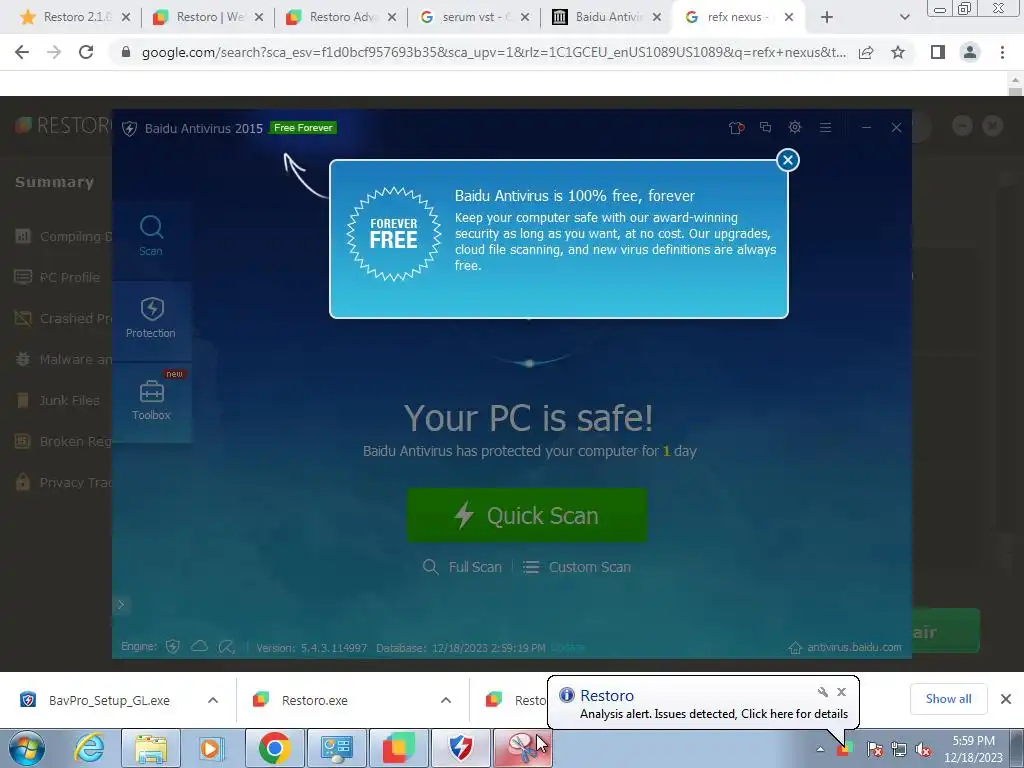Open the taskbar clock 5:59 PM
Viewport: 1024px width, 768px height.
tap(974, 749)
